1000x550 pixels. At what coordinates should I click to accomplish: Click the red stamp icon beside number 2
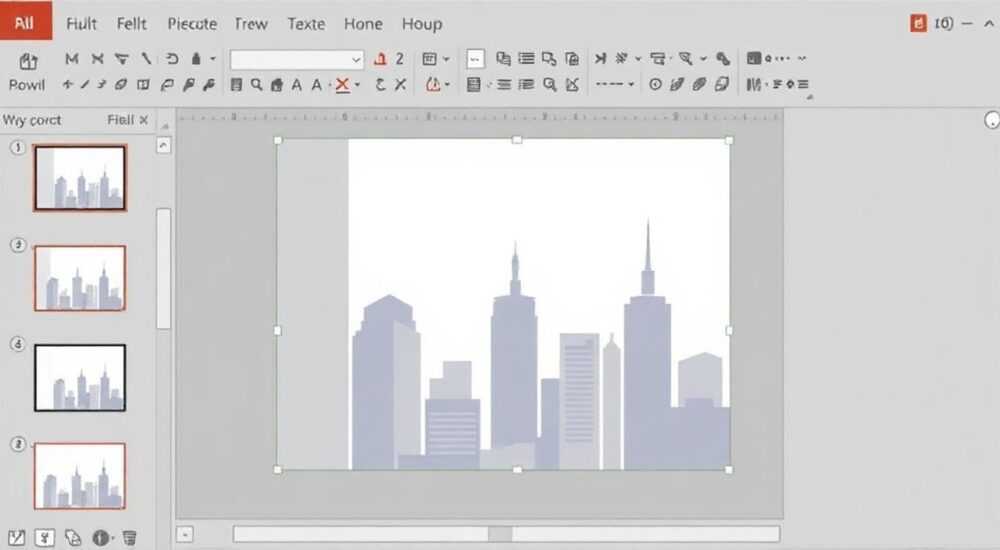pos(381,59)
